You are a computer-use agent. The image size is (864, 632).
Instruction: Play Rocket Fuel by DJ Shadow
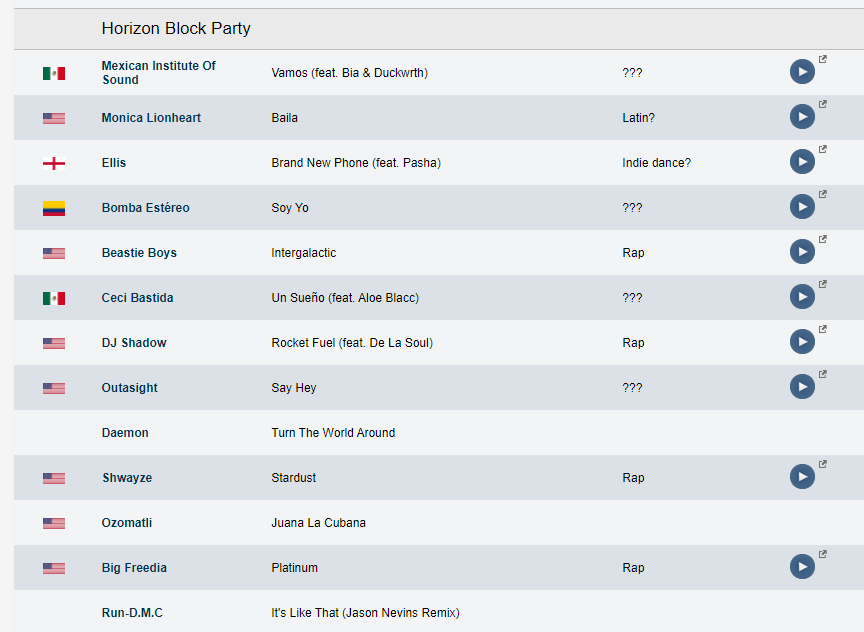pyautogui.click(x=802, y=342)
